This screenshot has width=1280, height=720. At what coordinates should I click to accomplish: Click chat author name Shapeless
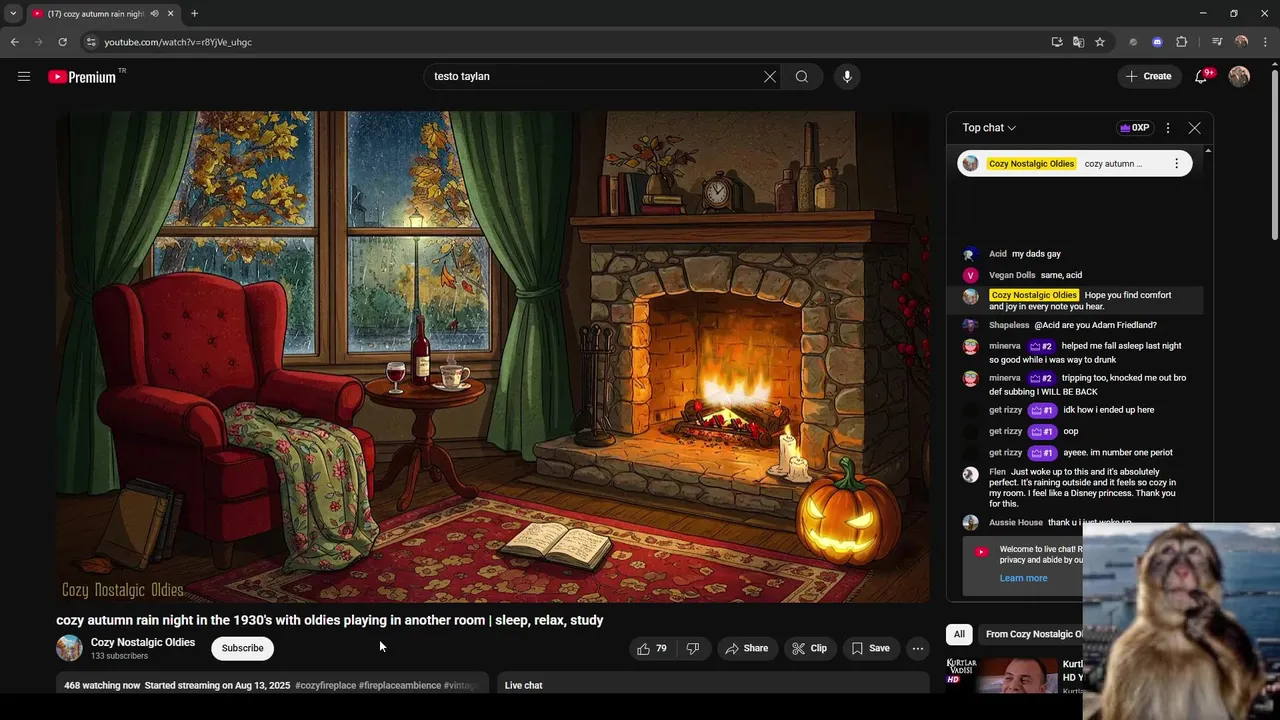pos(1009,325)
